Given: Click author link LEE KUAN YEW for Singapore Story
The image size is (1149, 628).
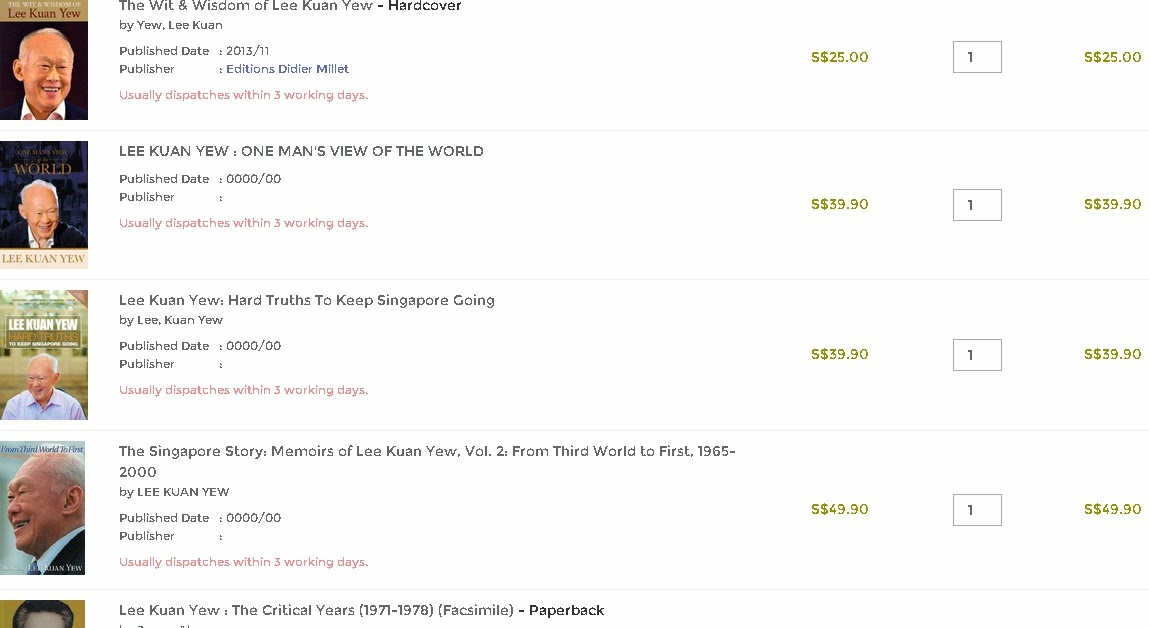Looking at the screenshot, I should (183, 492).
